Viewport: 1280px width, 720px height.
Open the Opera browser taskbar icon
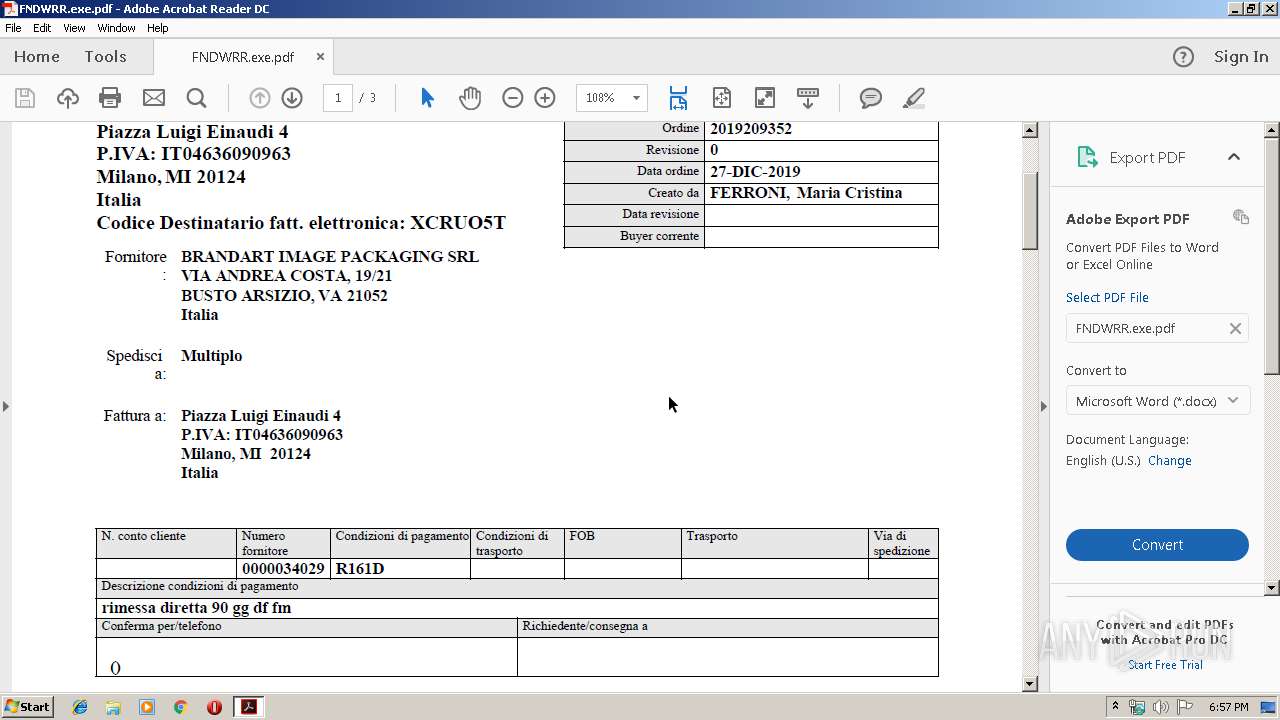click(x=214, y=707)
